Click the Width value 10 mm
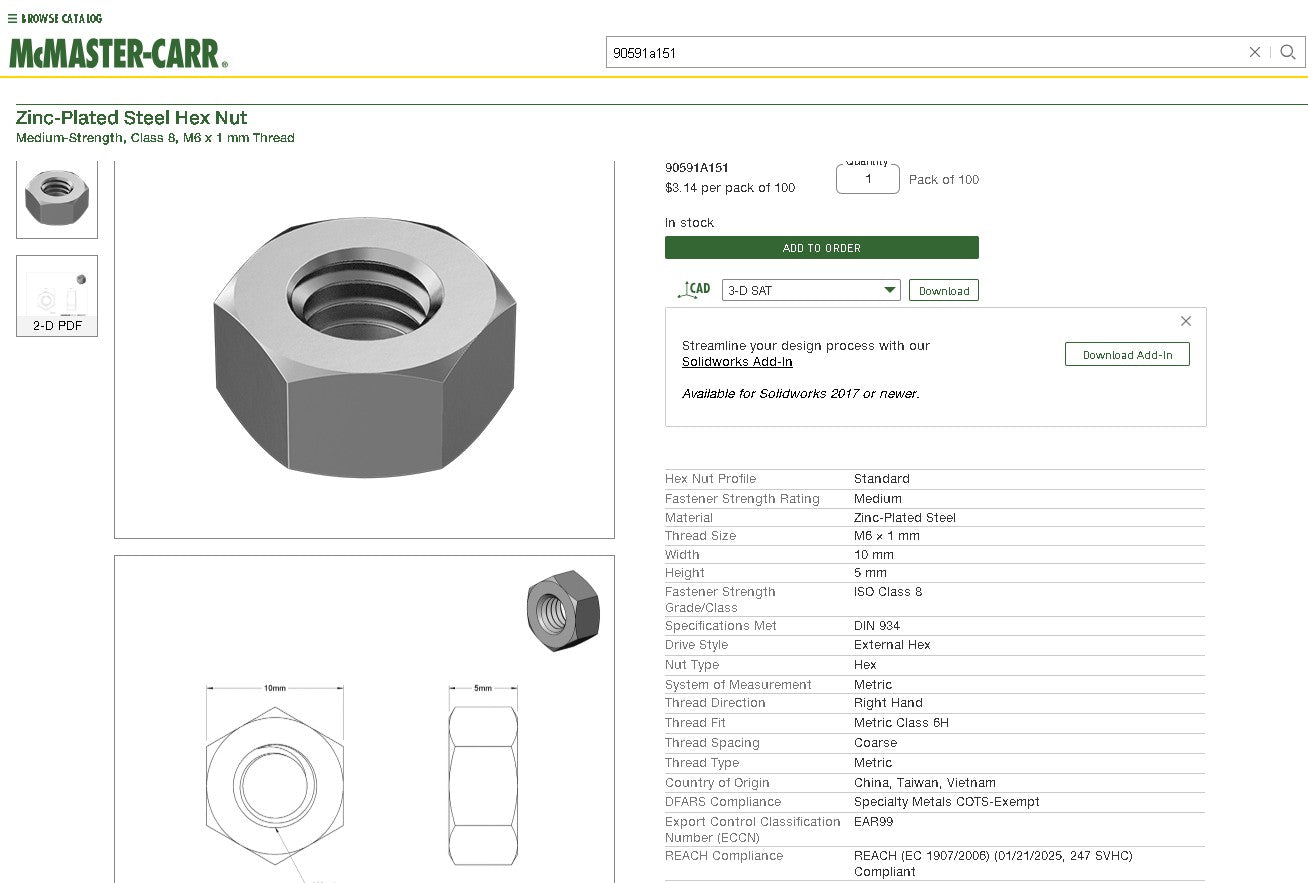 click(874, 555)
